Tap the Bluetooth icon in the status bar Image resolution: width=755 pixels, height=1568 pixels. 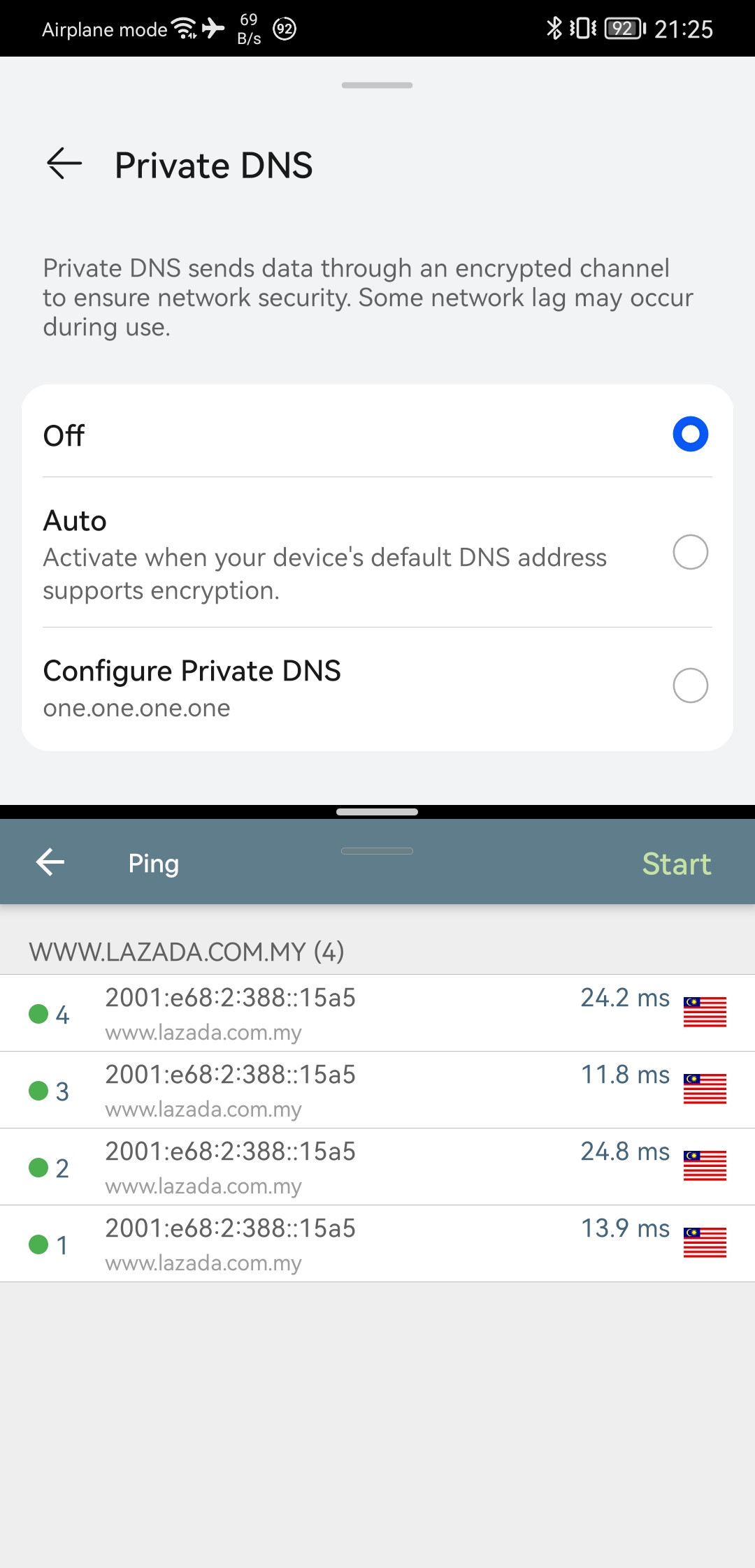pyautogui.click(x=554, y=28)
